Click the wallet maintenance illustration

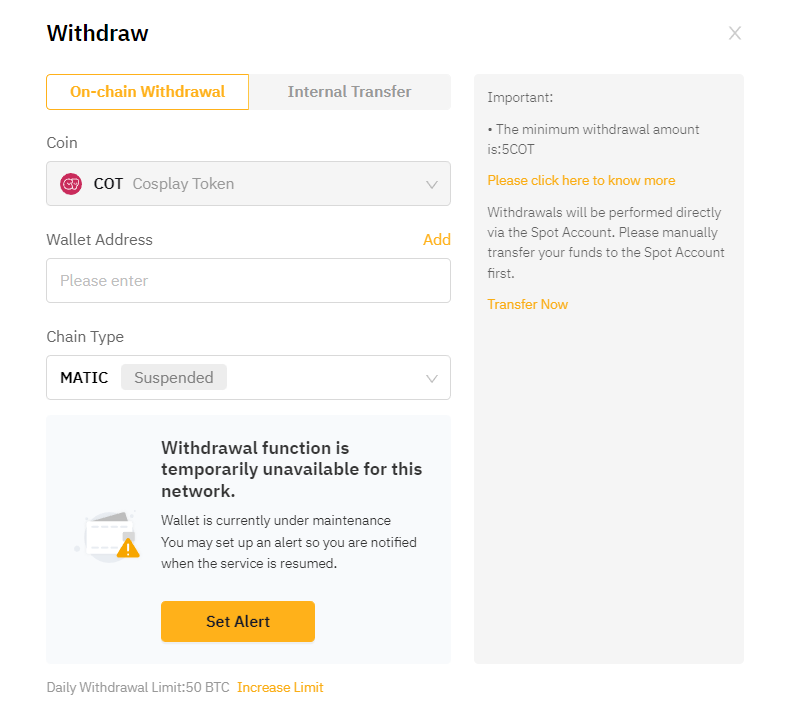pyautogui.click(x=108, y=536)
